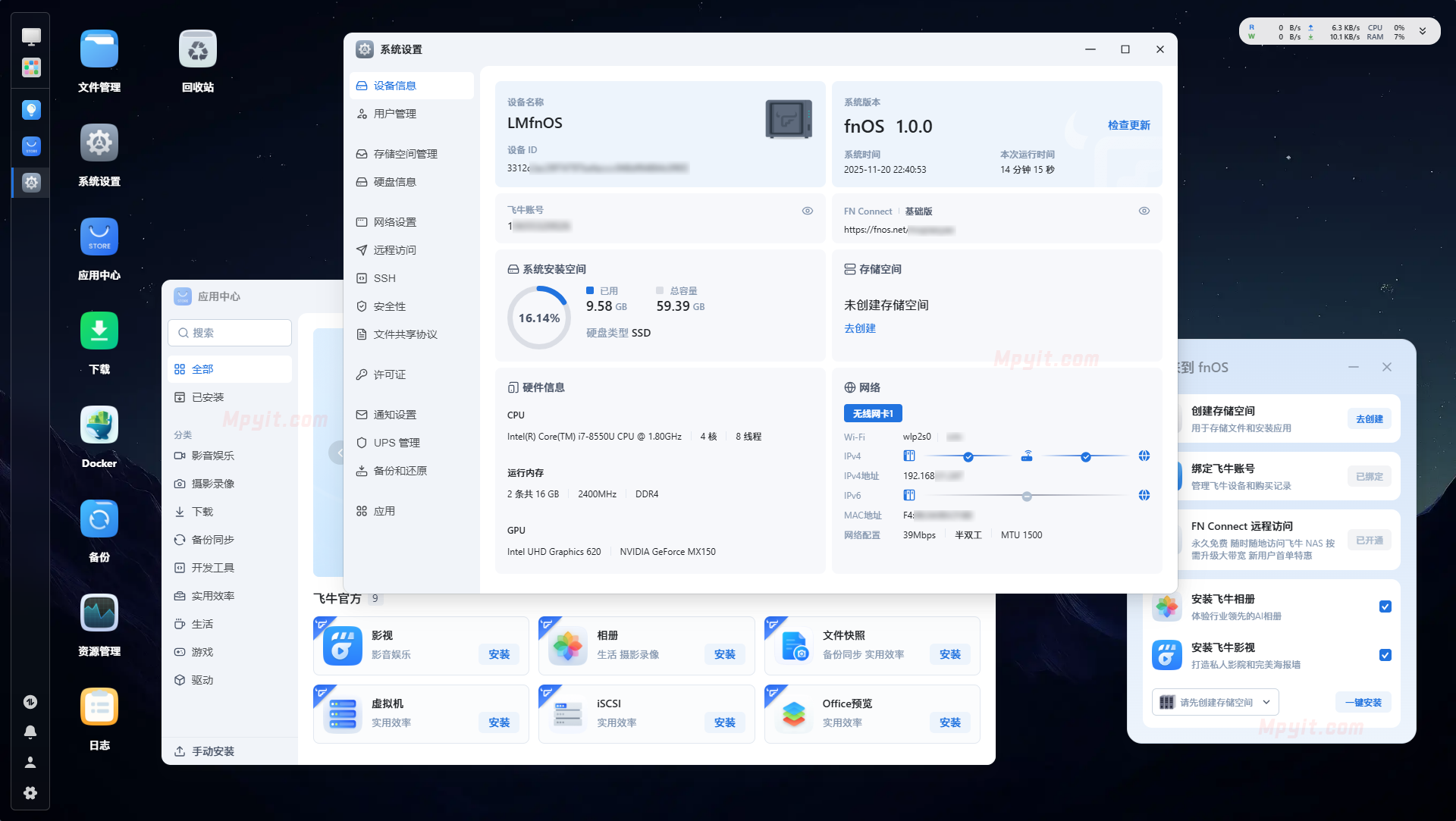Click 检查更新 link
Screen dimensions: 1456x821
[x=1128, y=125]
